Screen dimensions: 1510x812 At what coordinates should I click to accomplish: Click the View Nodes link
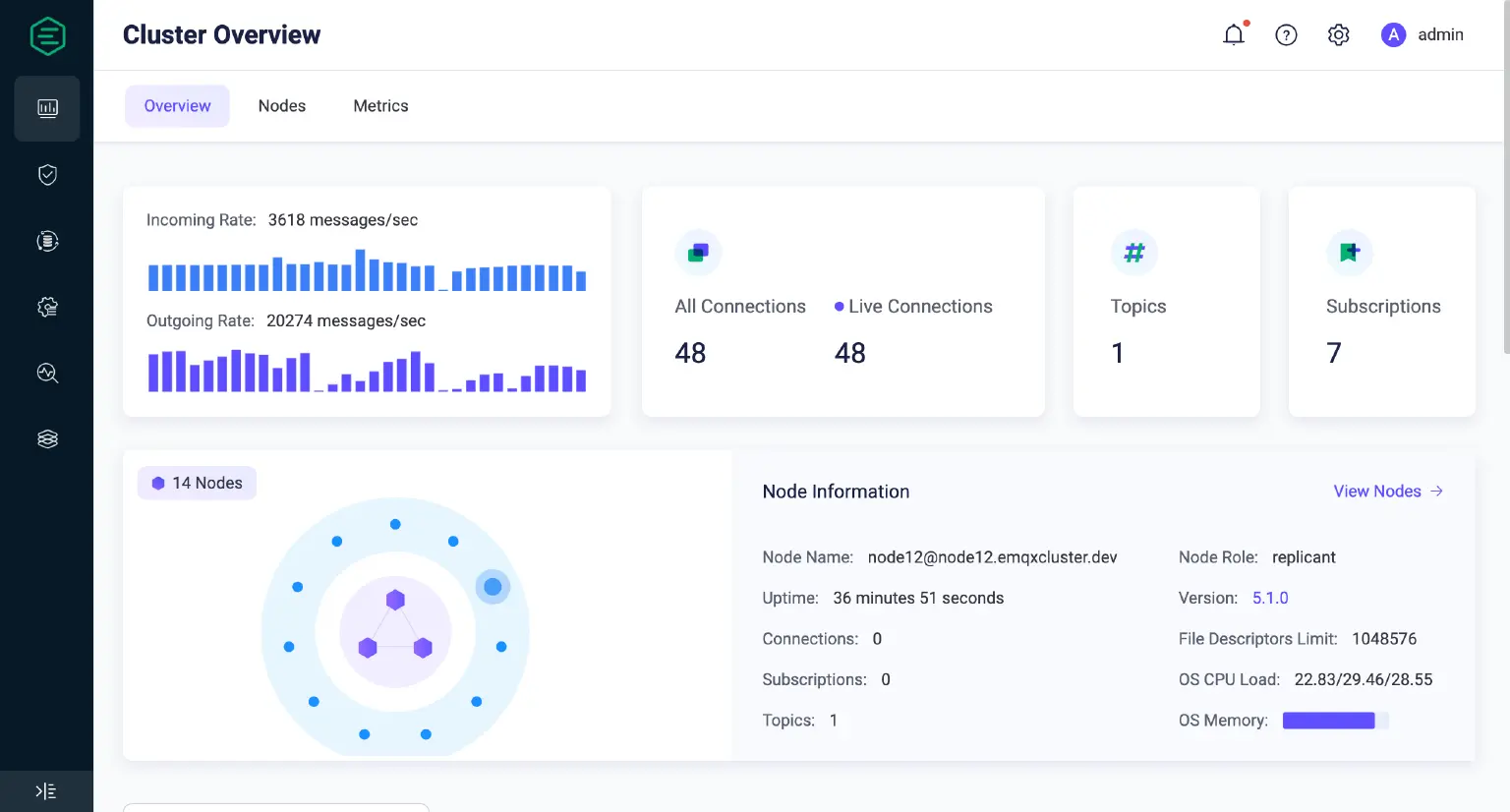[x=1377, y=491]
